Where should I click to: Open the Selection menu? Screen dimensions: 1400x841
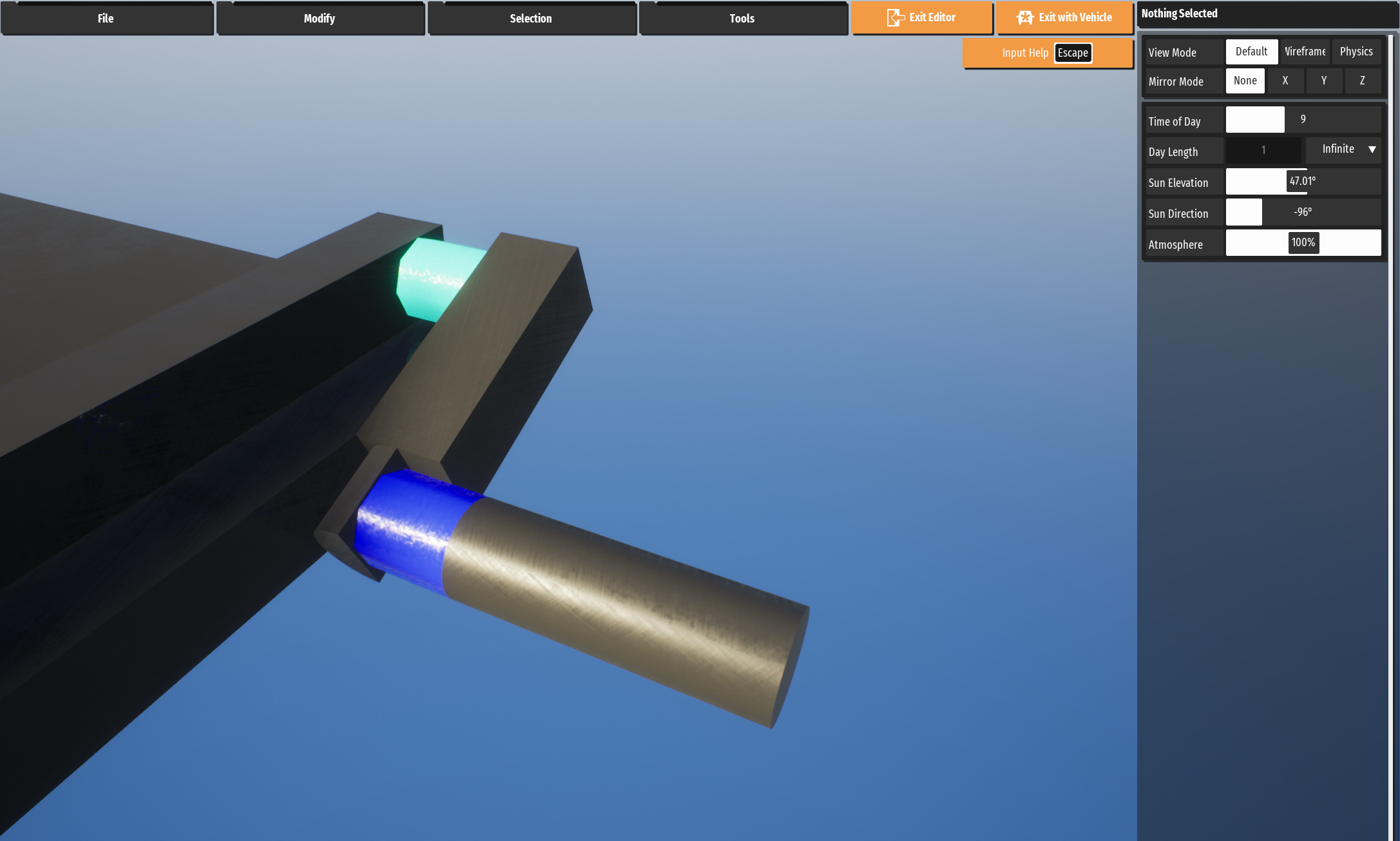531,19
